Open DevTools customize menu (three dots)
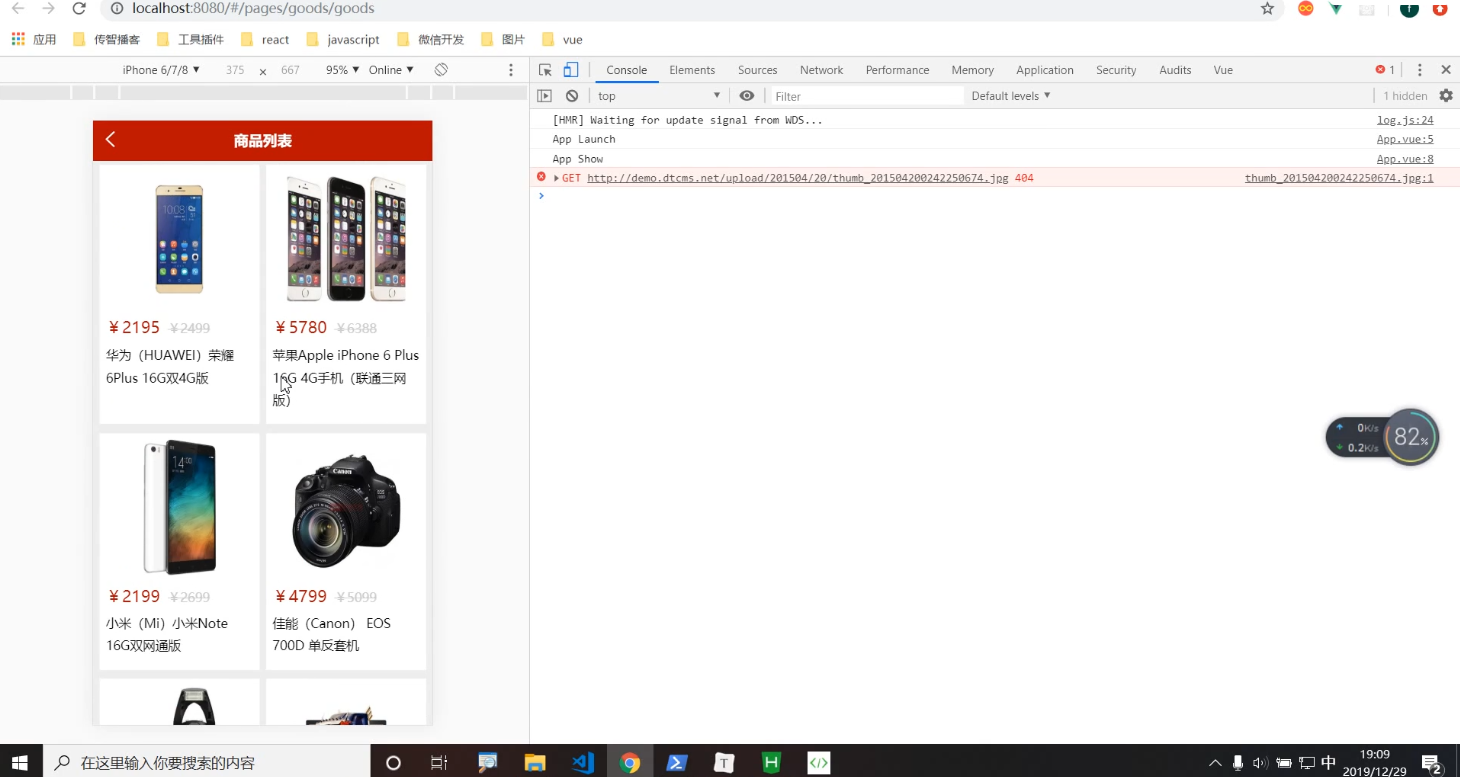1460x777 pixels. pyautogui.click(x=1419, y=70)
